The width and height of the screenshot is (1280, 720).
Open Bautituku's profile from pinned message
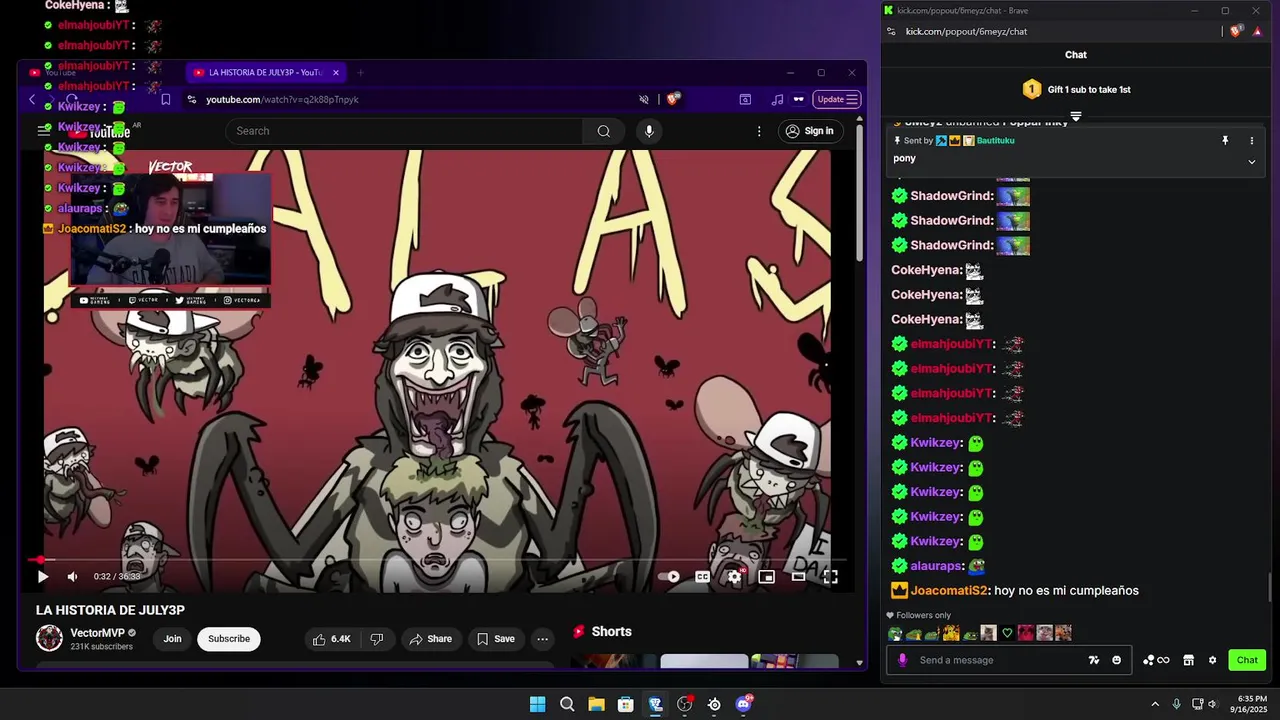[995, 141]
